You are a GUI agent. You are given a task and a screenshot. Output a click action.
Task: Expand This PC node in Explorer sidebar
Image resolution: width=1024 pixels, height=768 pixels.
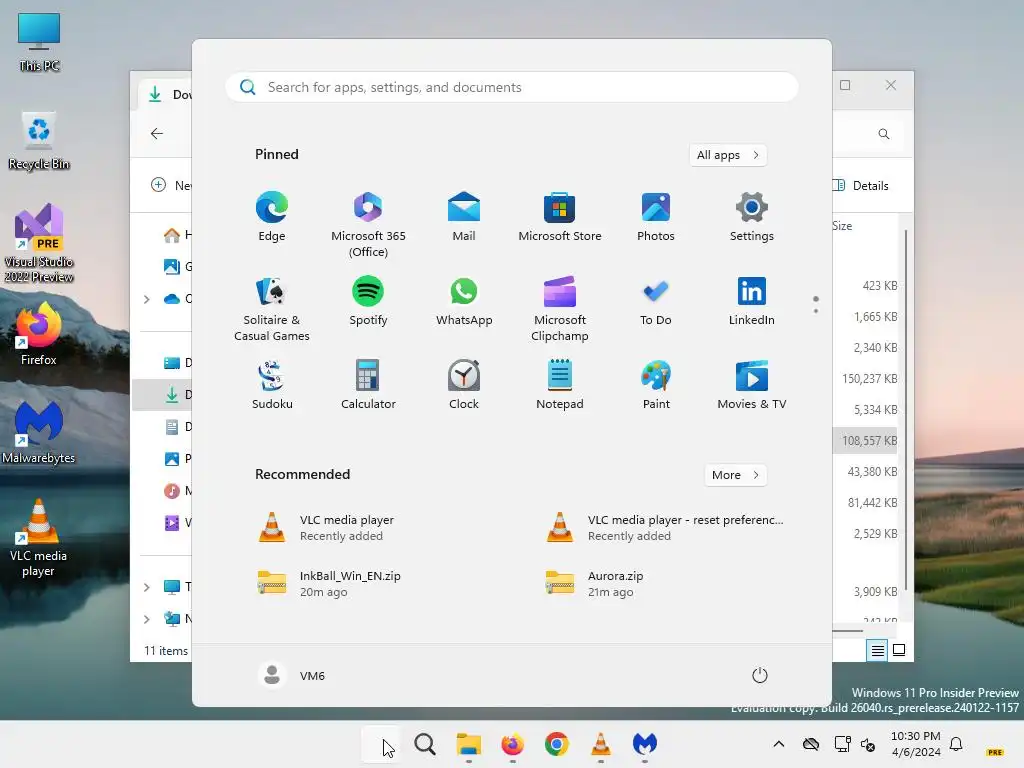147,587
